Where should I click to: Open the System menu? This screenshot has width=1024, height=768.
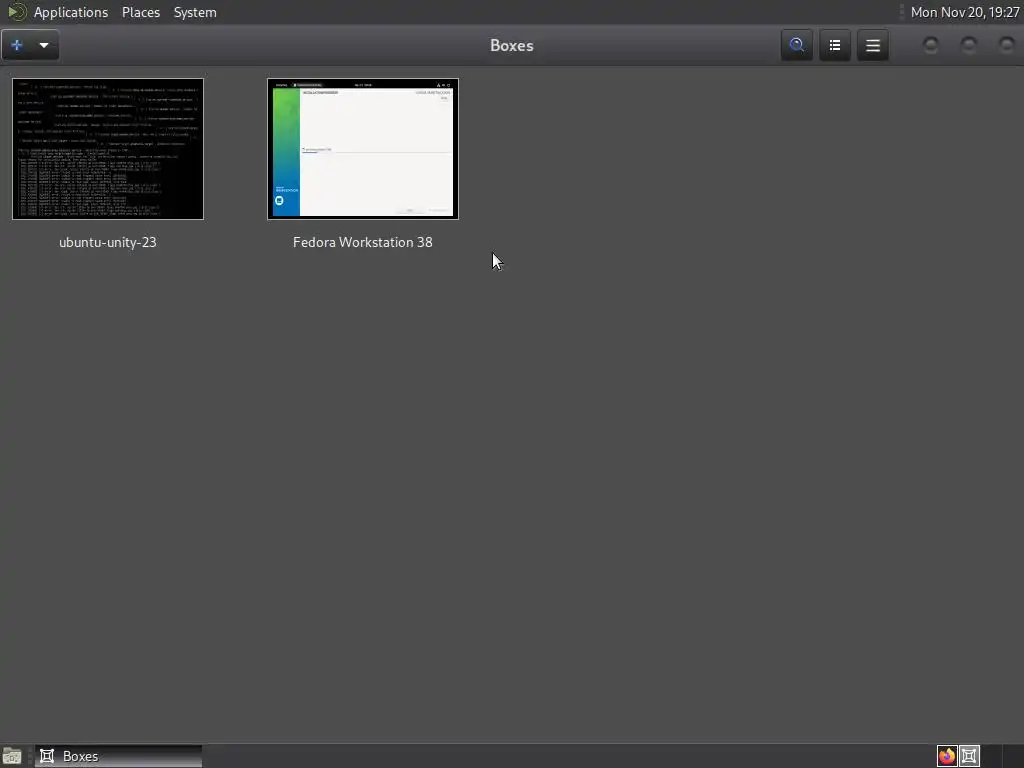(195, 12)
